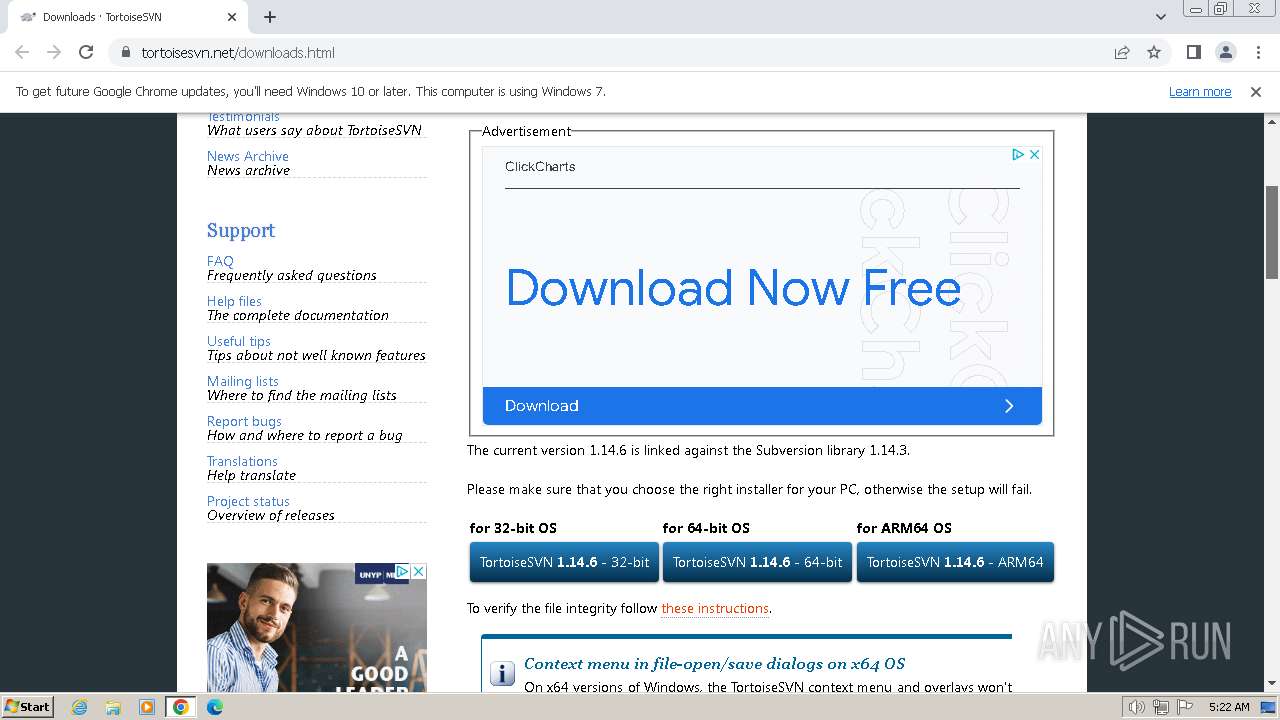Open the Project status link
Screen dimensions: 1280x720
pyautogui.click(x=248, y=501)
